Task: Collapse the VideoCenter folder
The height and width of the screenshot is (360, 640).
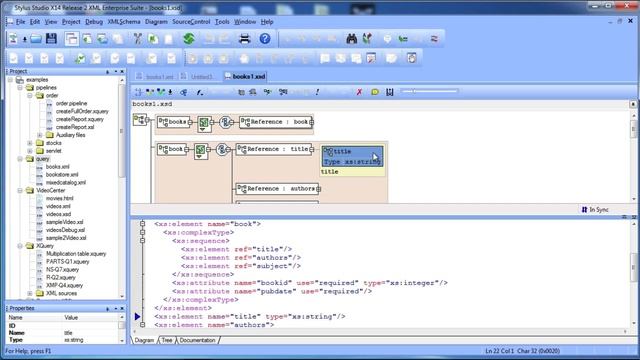Action: point(20,190)
